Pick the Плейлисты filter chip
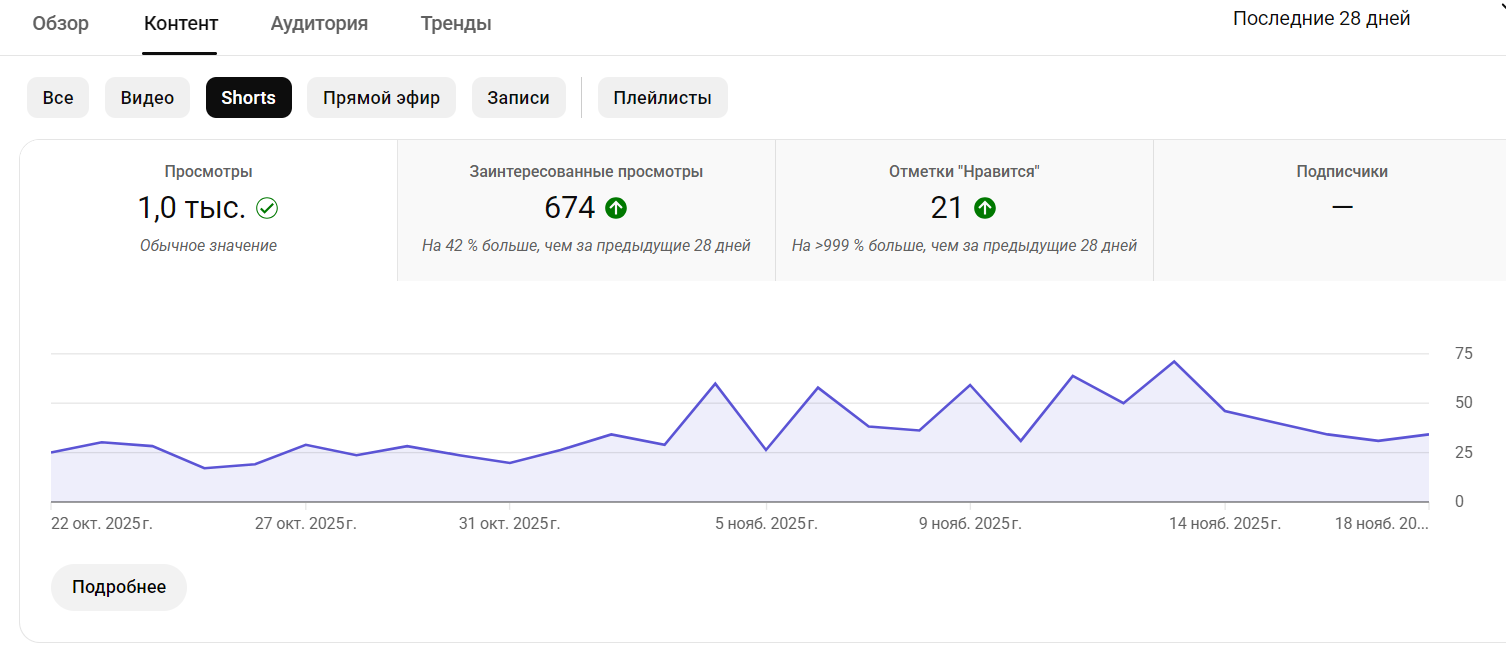This screenshot has height=647, width=1506. (662, 98)
